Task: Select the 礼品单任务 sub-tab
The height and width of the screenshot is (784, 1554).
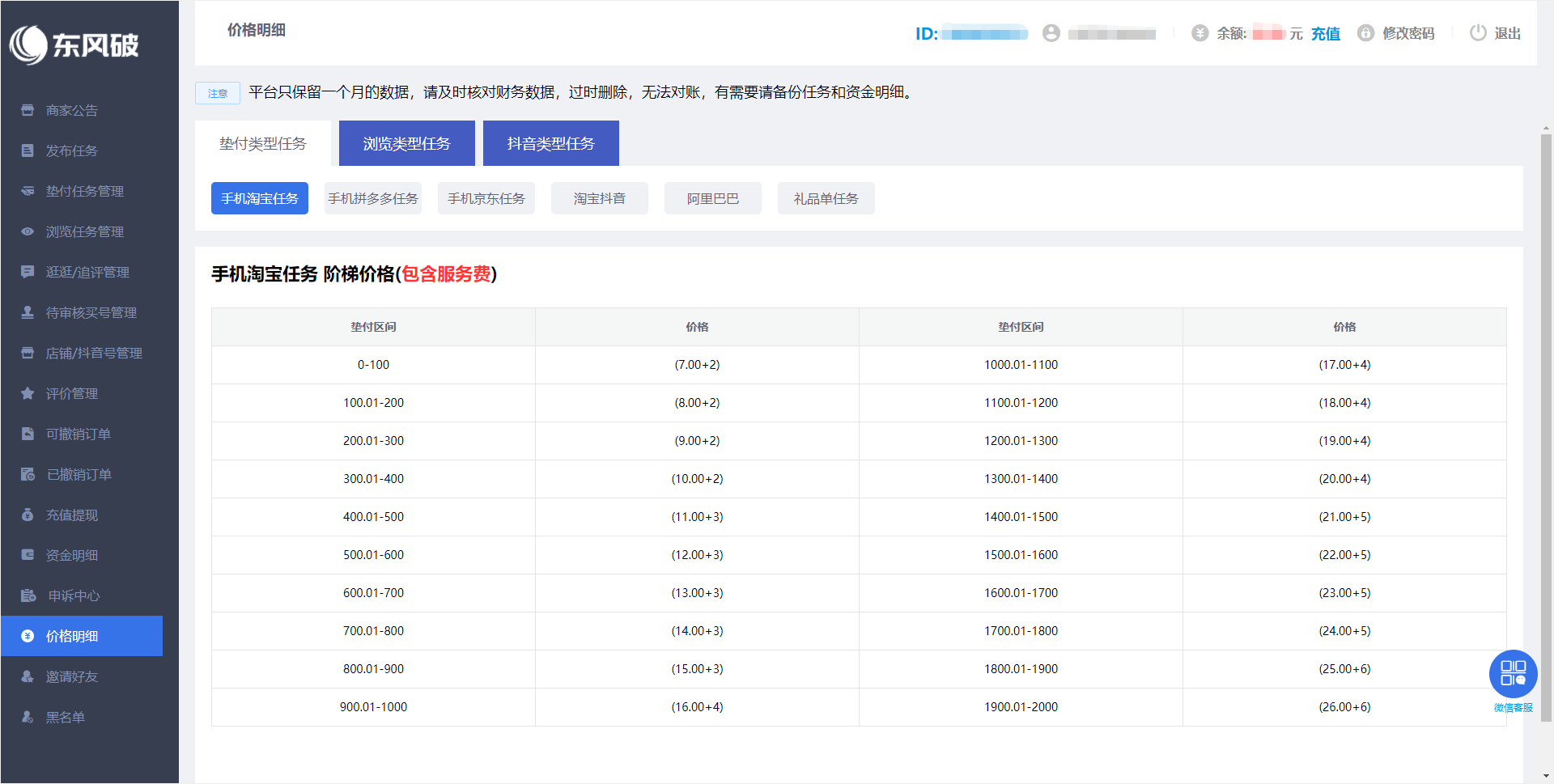Action: coord(826,198)
